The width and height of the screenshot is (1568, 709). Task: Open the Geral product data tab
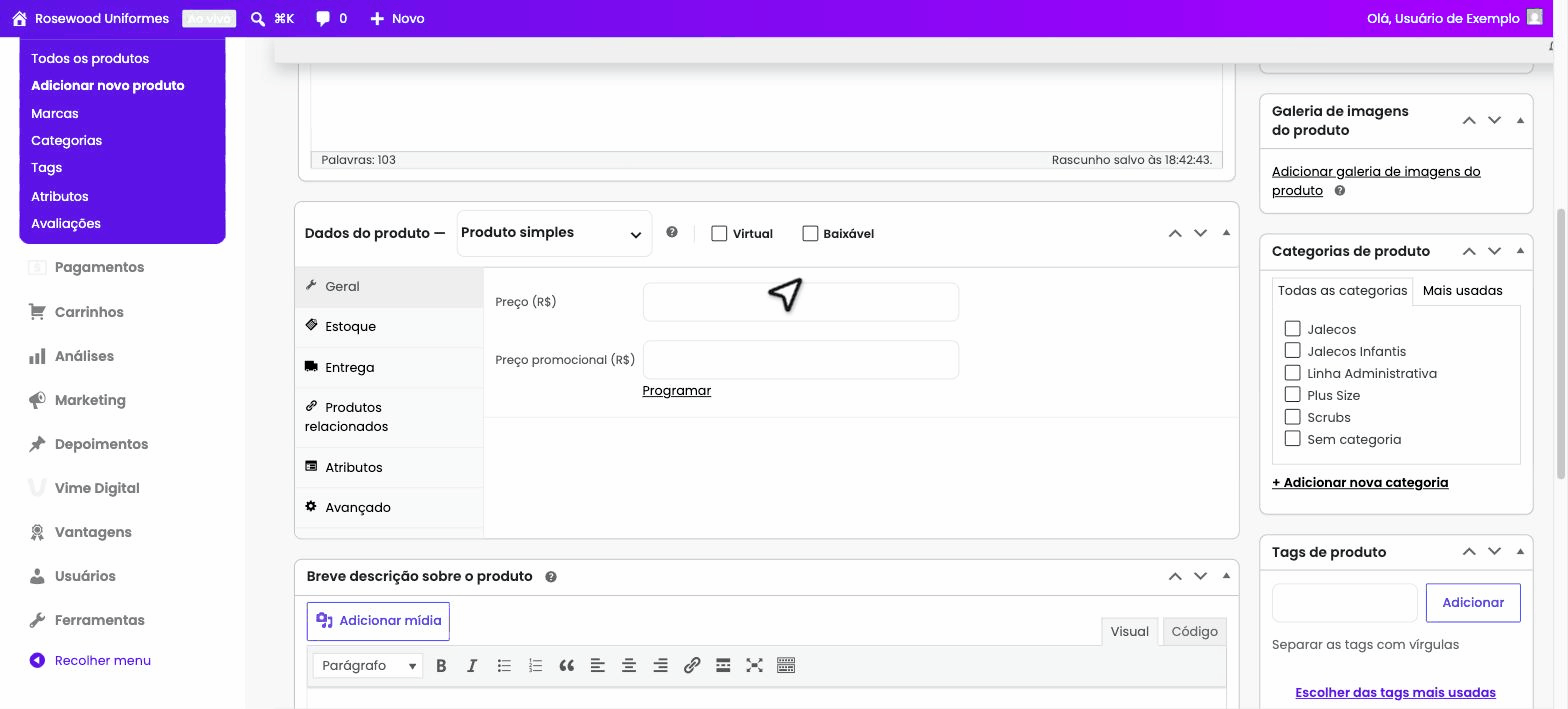389,287
